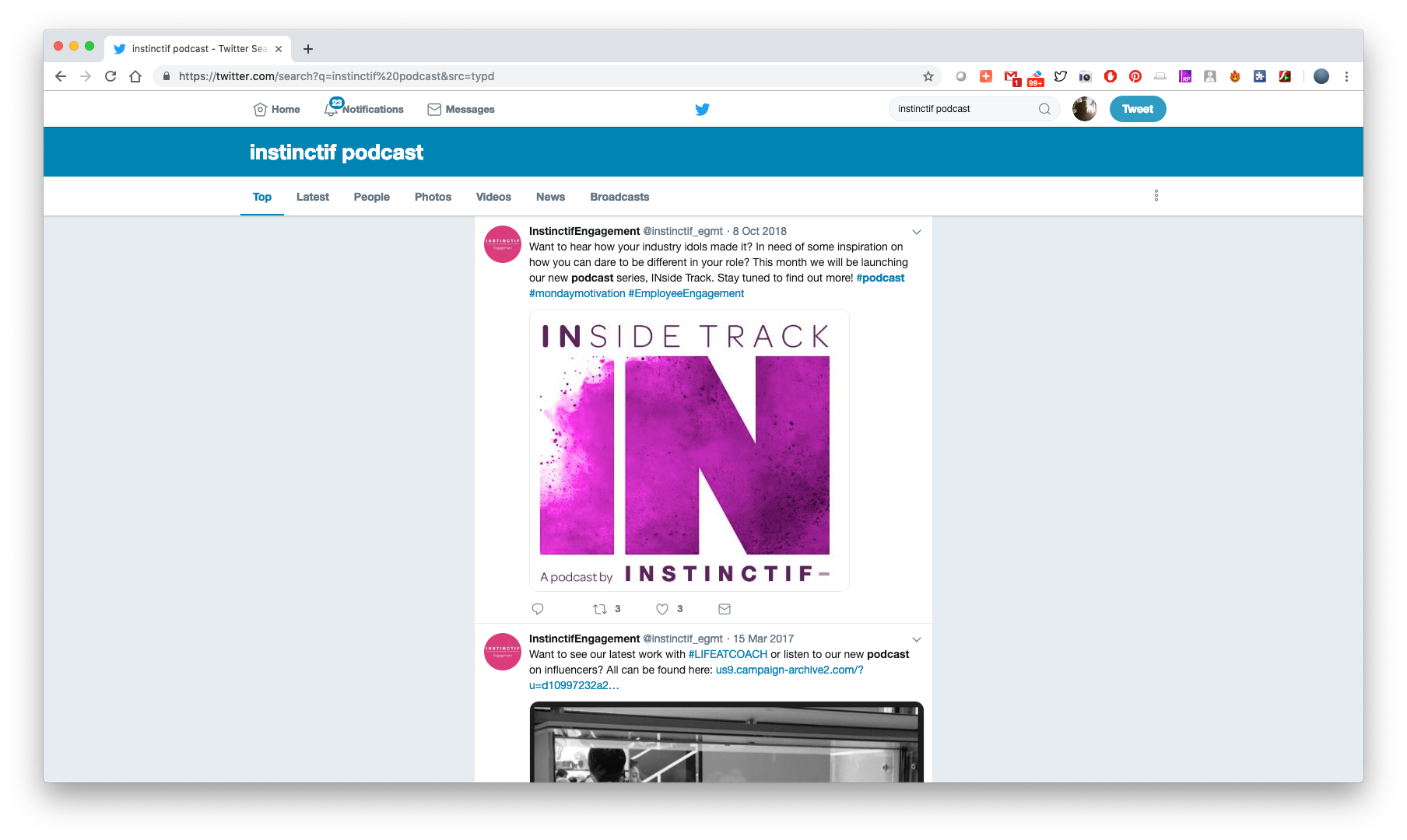Open the browser home page
The height and width of the screenshot is (840, 1407).
click(135, 76)
